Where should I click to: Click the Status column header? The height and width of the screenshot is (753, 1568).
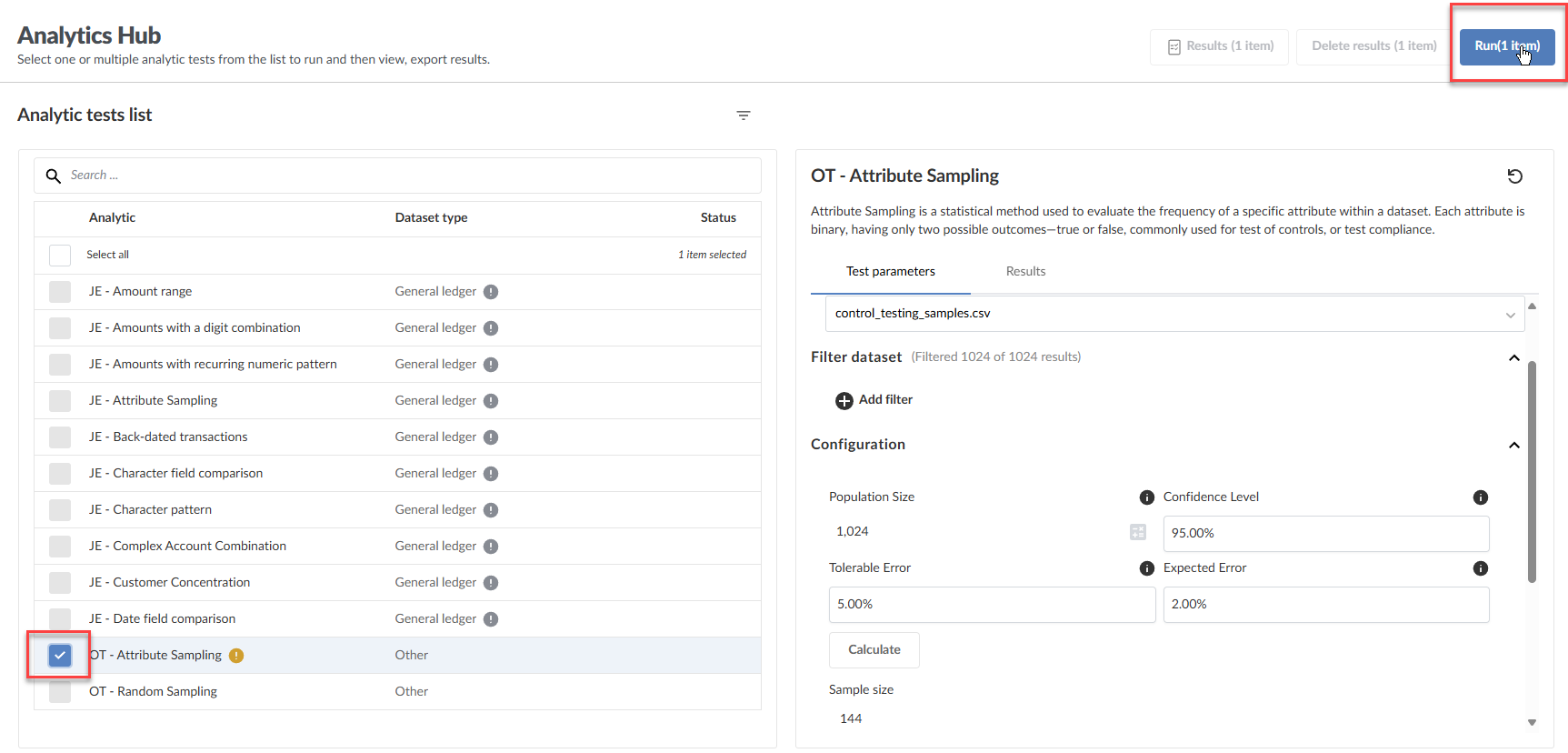tap(718, 218)
